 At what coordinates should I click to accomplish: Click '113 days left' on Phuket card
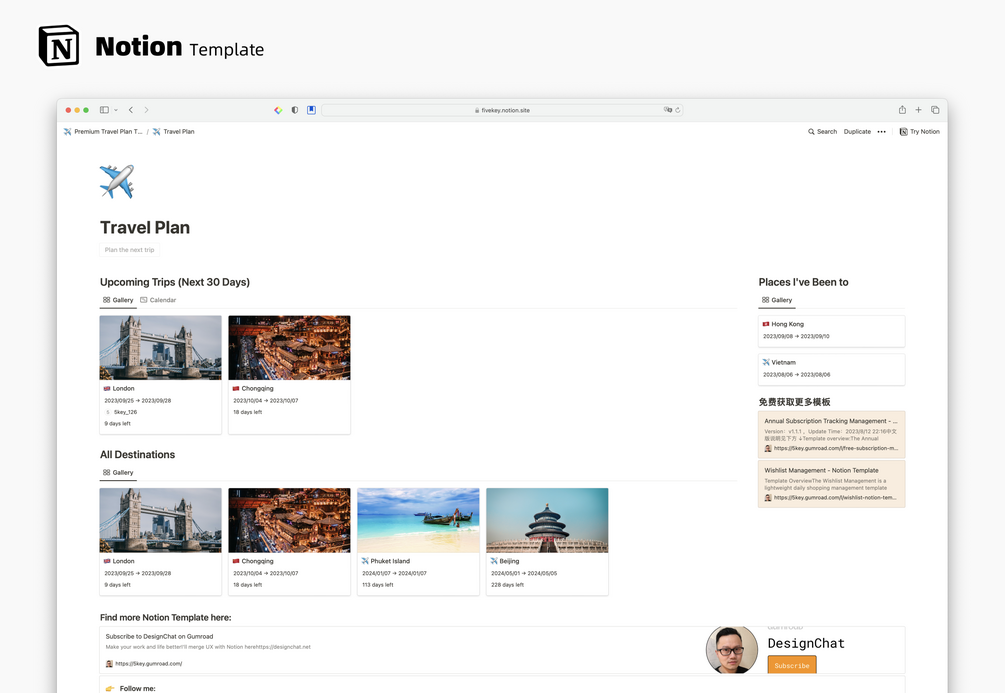[378, 585]
